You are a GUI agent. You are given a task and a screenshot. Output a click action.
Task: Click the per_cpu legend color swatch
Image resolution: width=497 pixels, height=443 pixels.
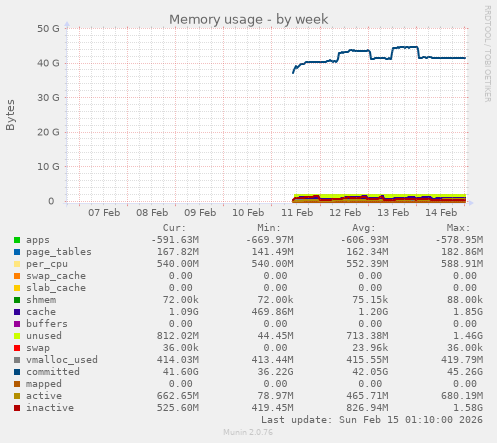(x=17, y=264)
